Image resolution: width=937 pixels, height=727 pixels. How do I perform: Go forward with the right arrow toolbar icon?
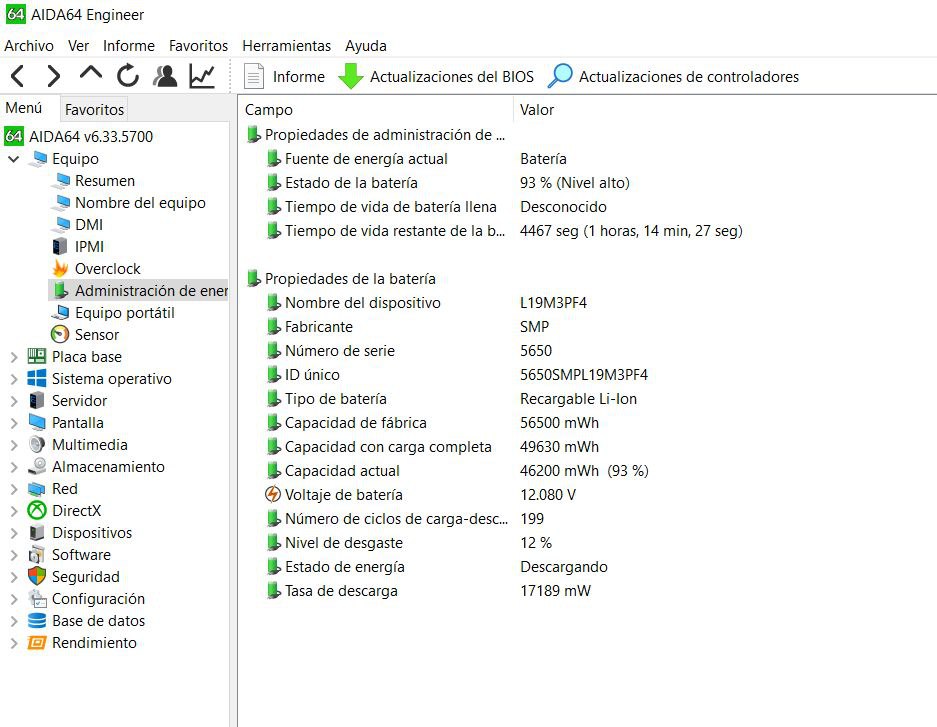54,76
